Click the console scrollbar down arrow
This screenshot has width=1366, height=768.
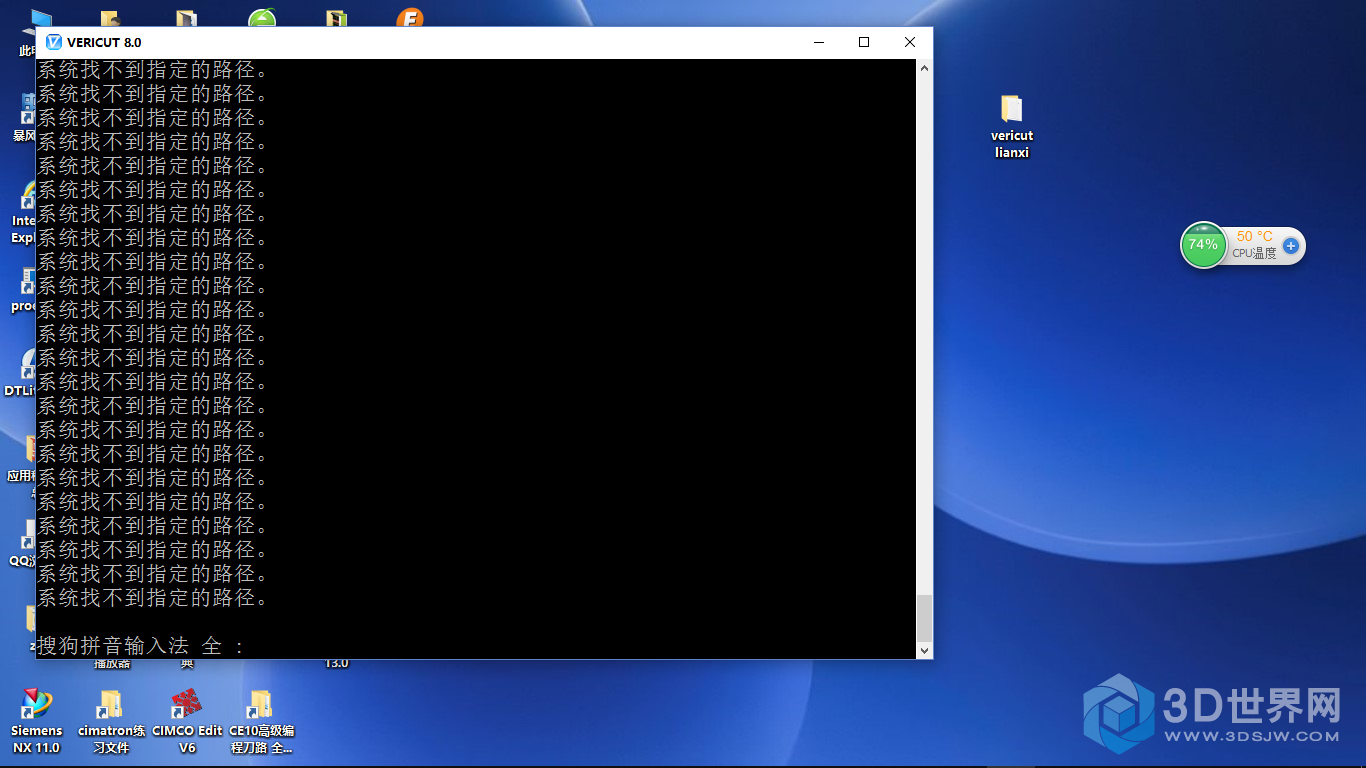tap(924, 650)
